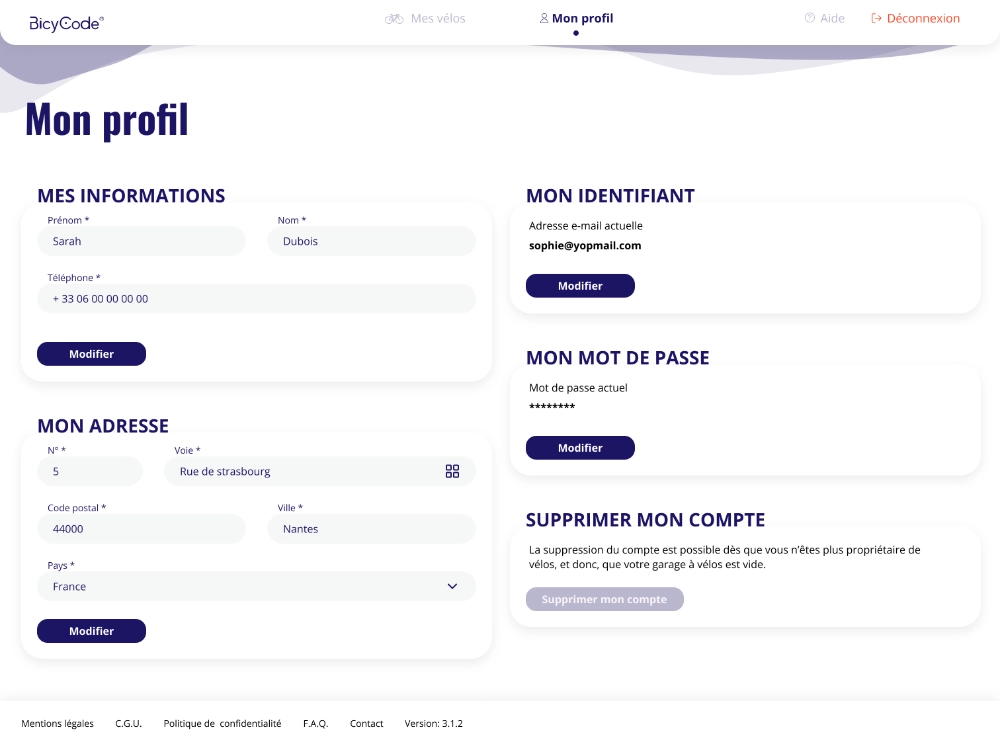This screenshot has height=746, width=1000.
Task: Open Politique de confidentialité link
Action: 222,723
